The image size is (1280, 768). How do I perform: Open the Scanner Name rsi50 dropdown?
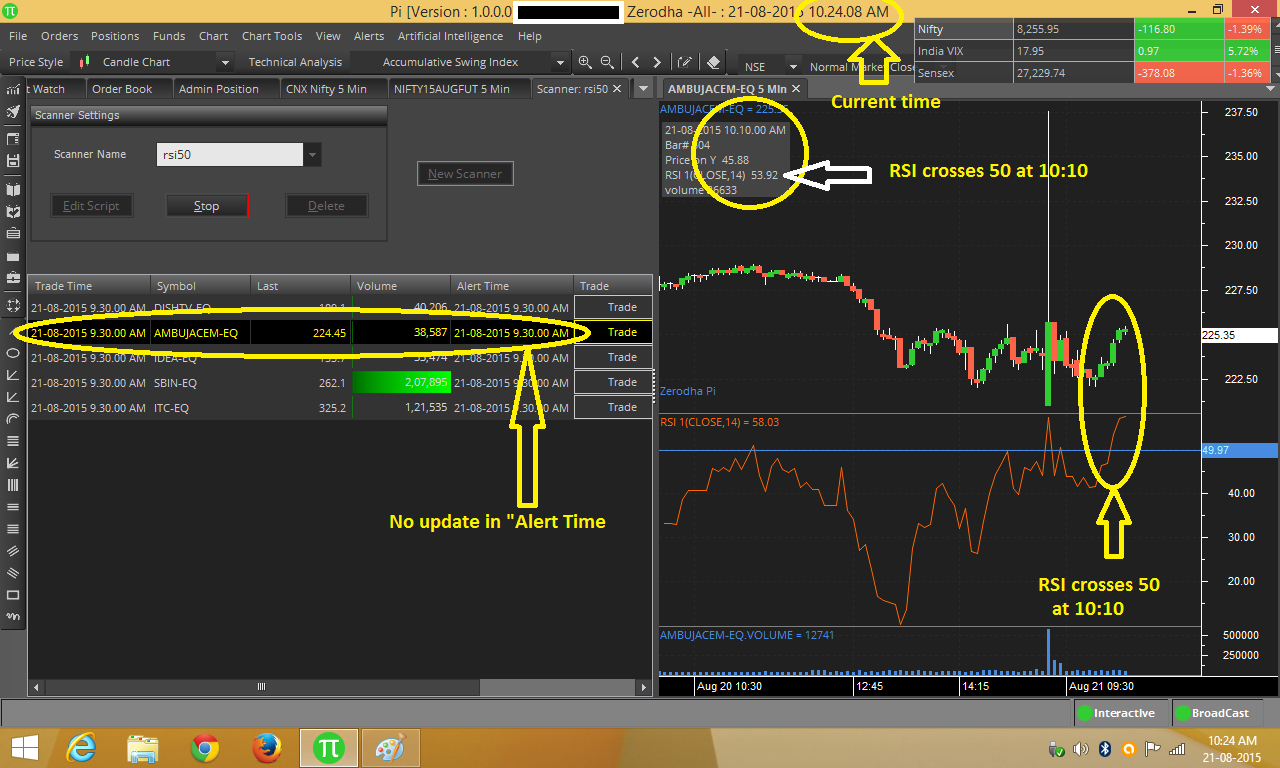[x=313, y=155]
